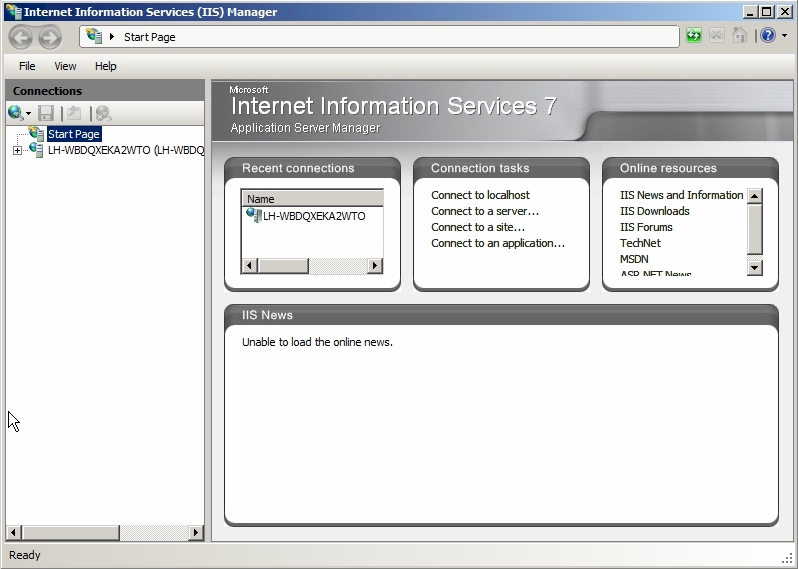Click the Stop icon in the top toolbar
This screenshot has height=569, width=798.
tap(717, 36)
